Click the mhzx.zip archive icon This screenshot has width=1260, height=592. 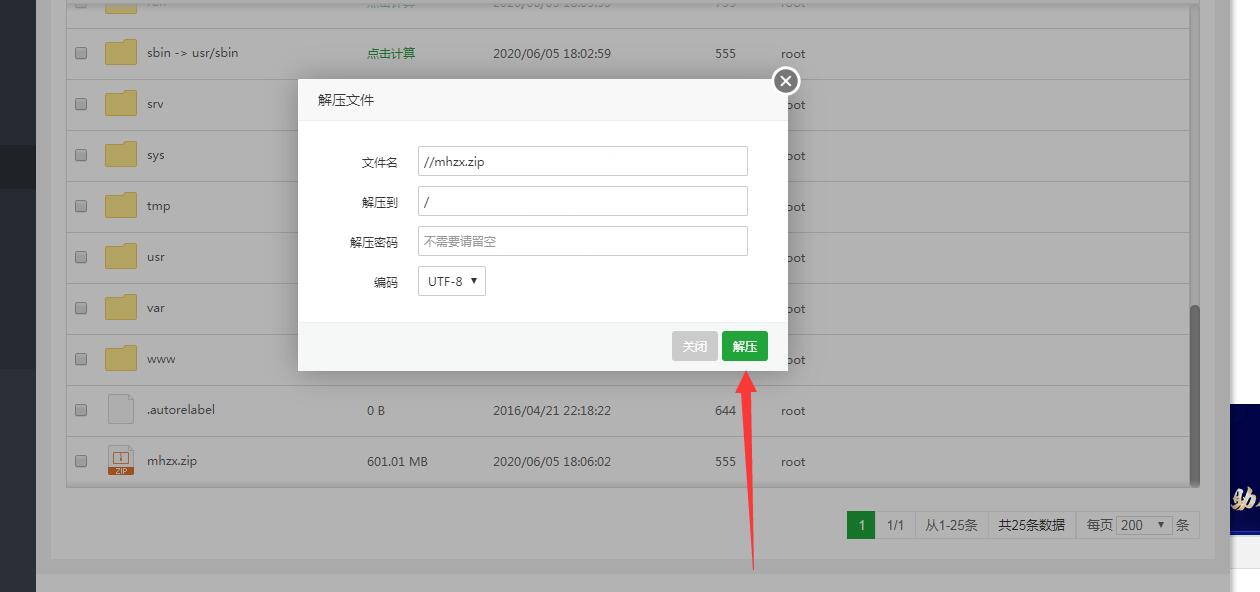(x=121, y=461)
